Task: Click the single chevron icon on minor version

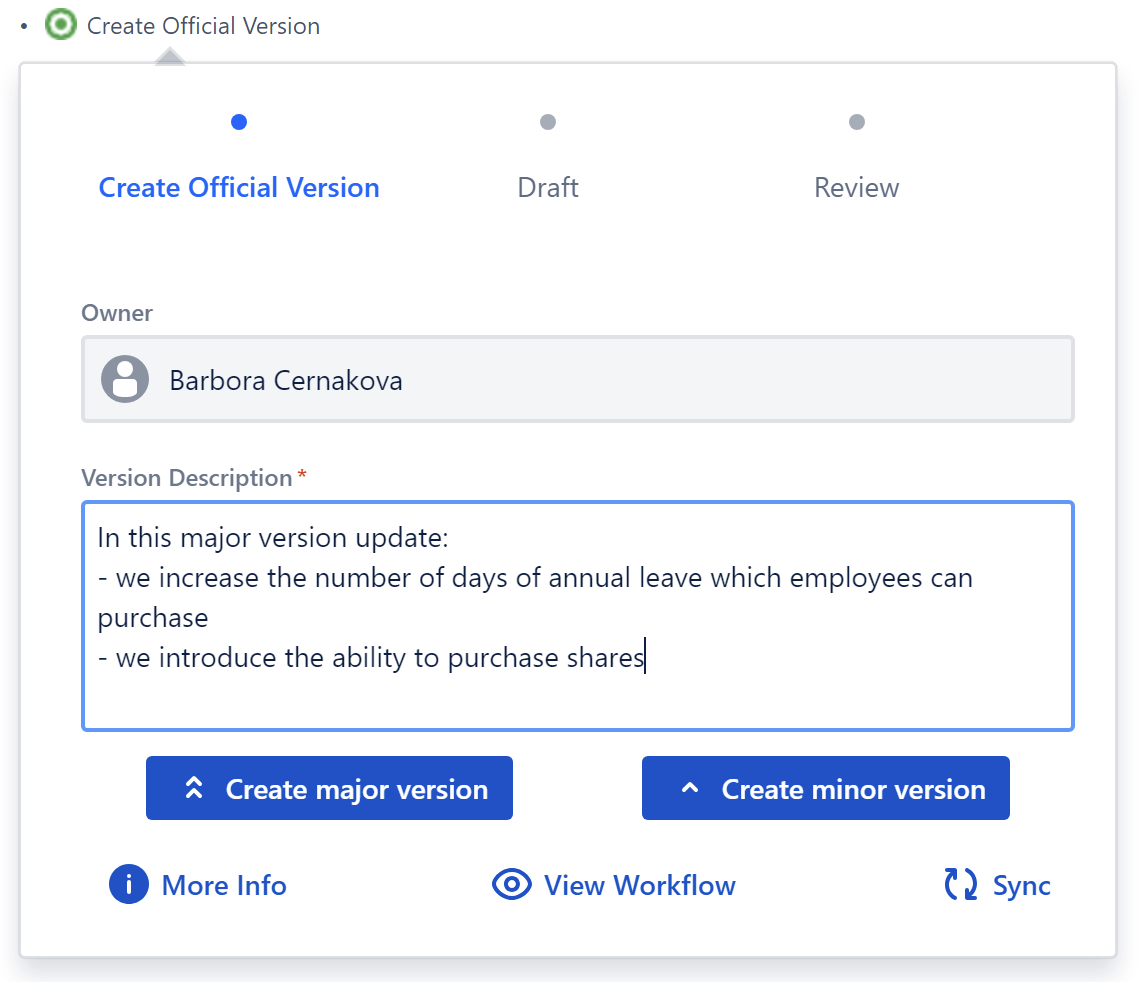Action: [689, 788]
